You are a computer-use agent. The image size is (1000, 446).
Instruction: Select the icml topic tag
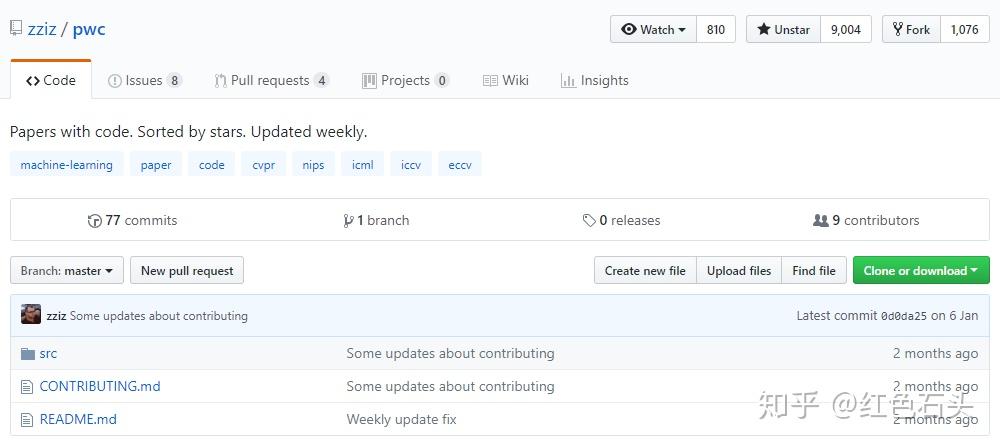click(363, 165)
